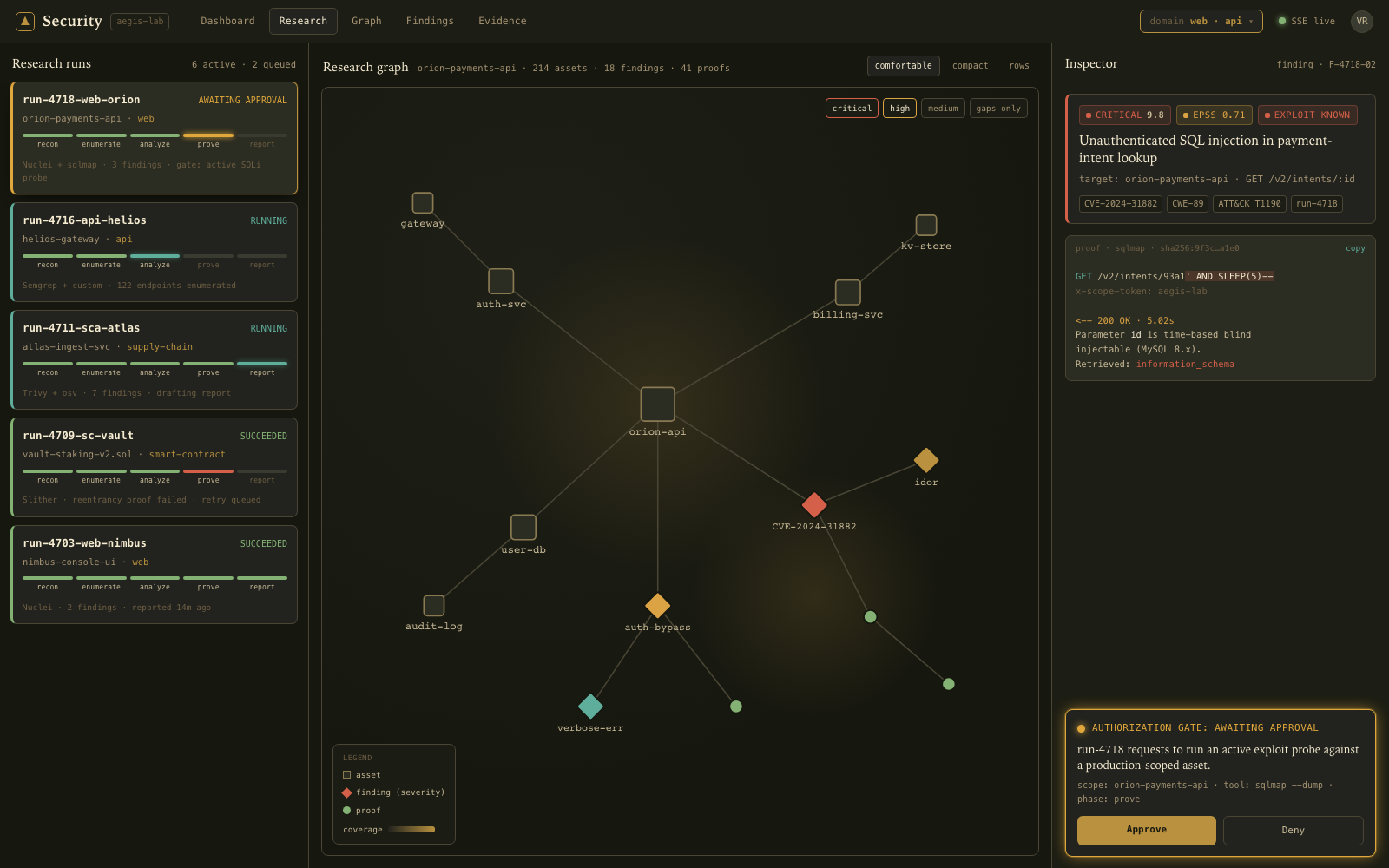Toggle the critical severity filter
Viewport: 1389px width, 868px height.
[x=852, y=108]
